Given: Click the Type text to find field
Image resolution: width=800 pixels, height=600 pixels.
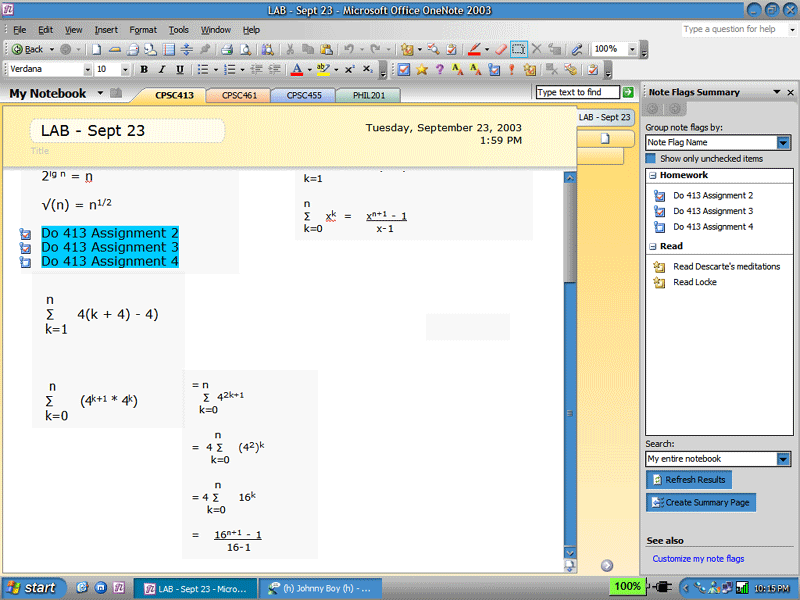Looking at the screenshot, I should point(577,92).
